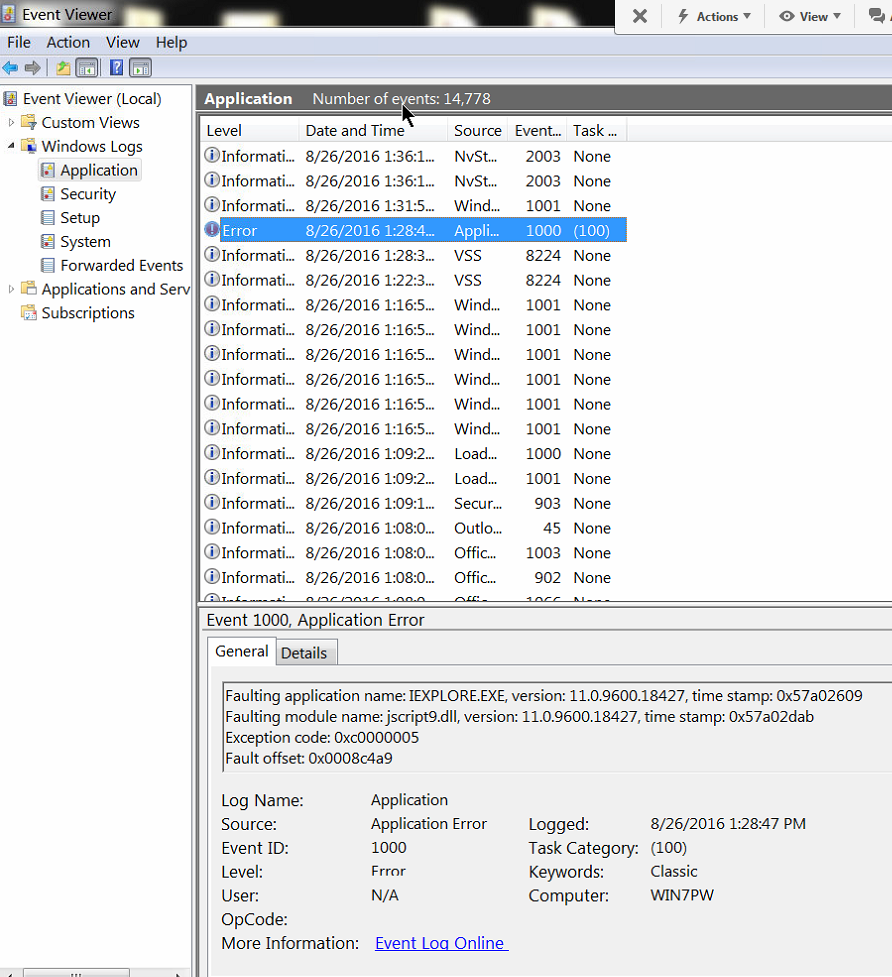This screenshot has width=892, height=977.
Task: Open the File menu
Action: point(19,42)
